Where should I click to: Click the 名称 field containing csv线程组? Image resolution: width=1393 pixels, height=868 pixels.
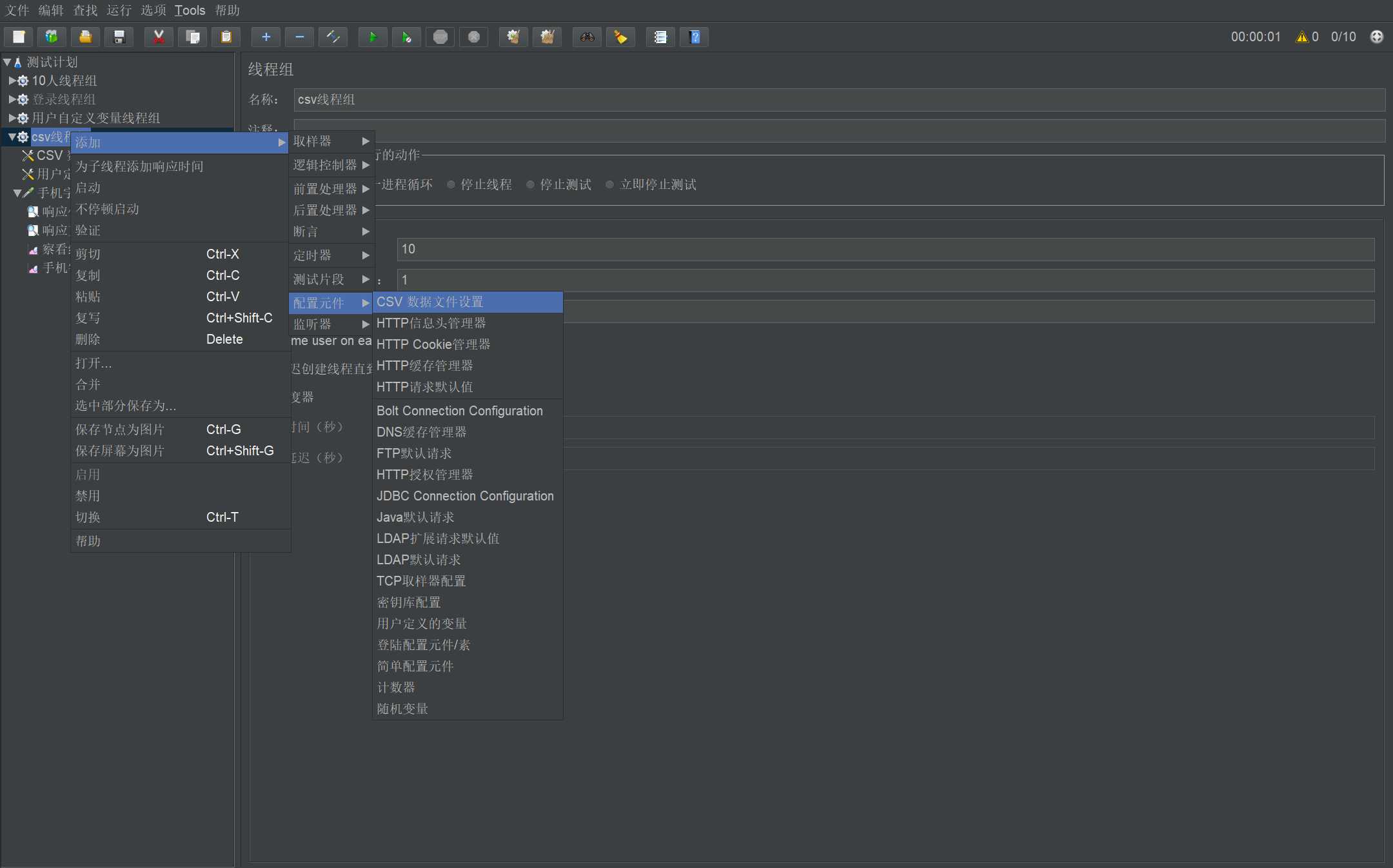[x=839, y=99]
